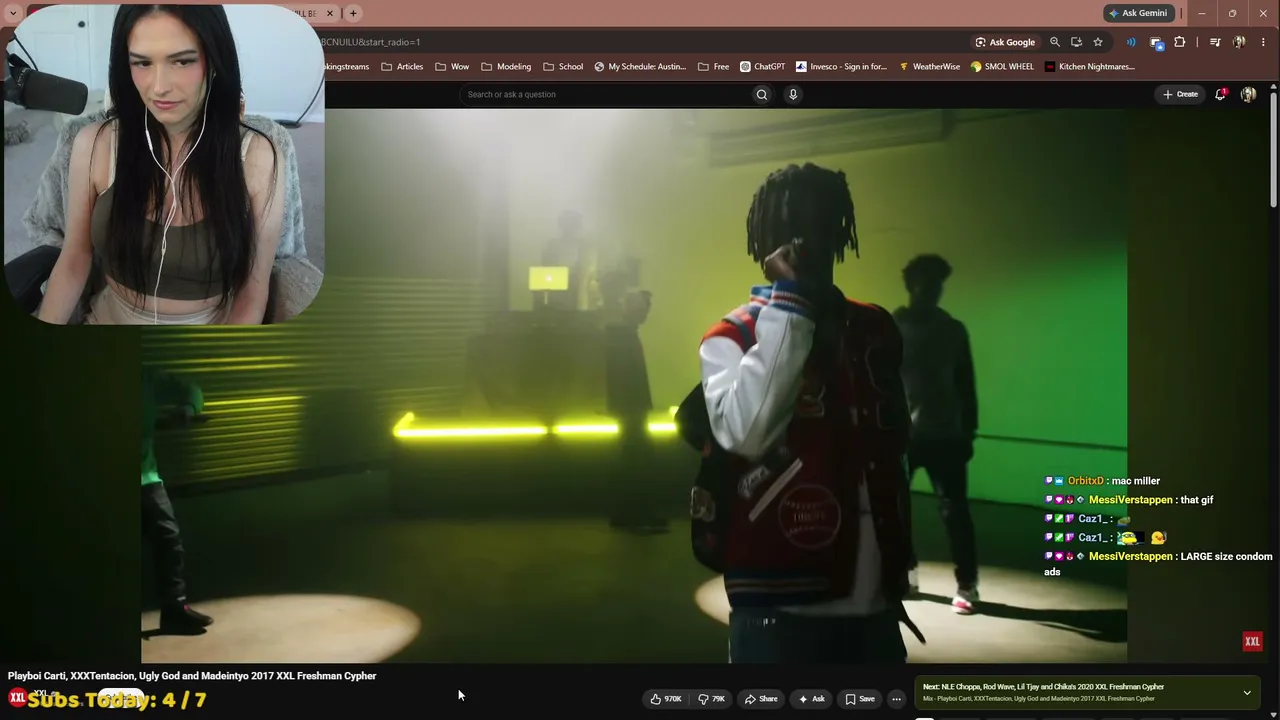Click the blue sound-wave extension icon
Image resolution: width=1280 pixels, height=720 pixels.
pyautogui.click(x=1131, y=42)
